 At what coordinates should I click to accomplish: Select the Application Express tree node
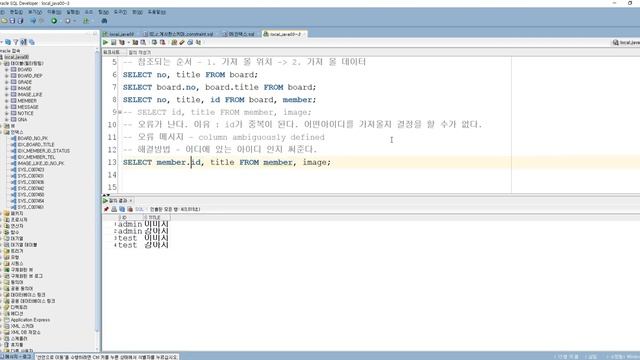tap(30, 320)
